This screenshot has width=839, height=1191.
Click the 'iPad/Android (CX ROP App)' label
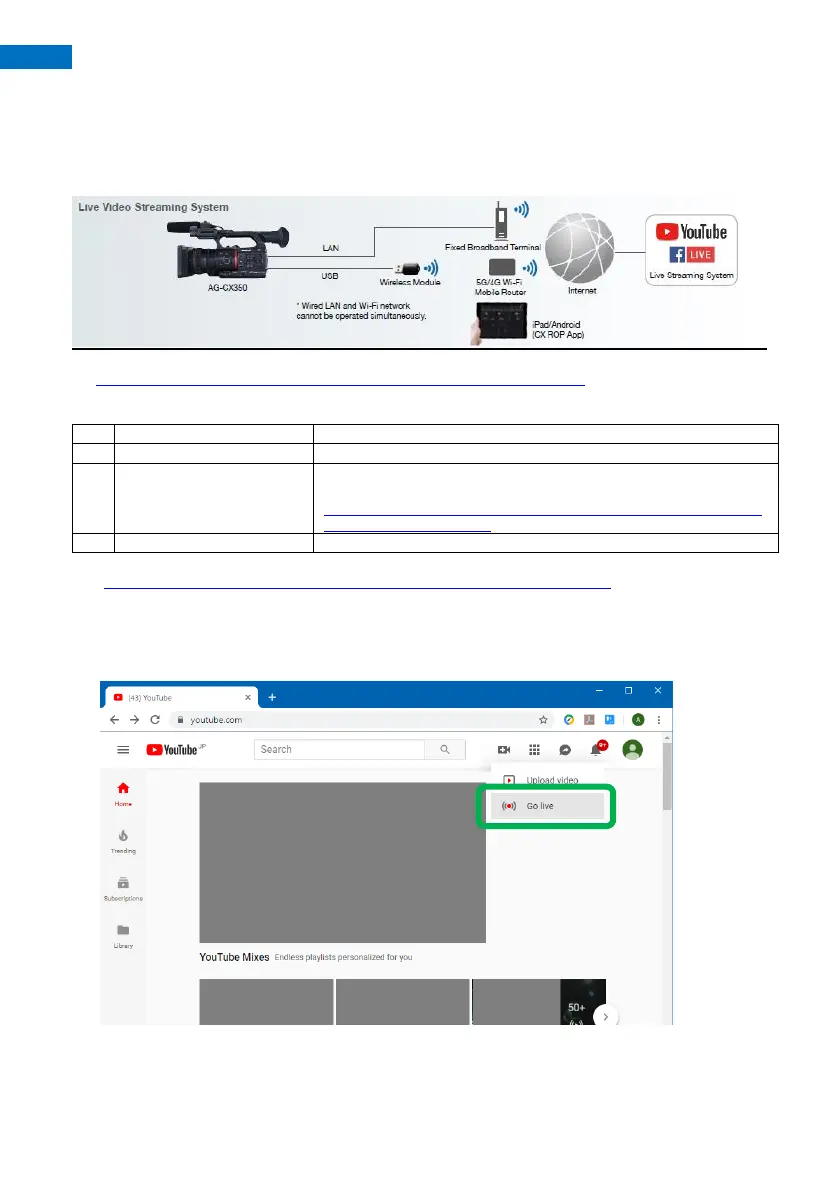[x=558, y=330]
